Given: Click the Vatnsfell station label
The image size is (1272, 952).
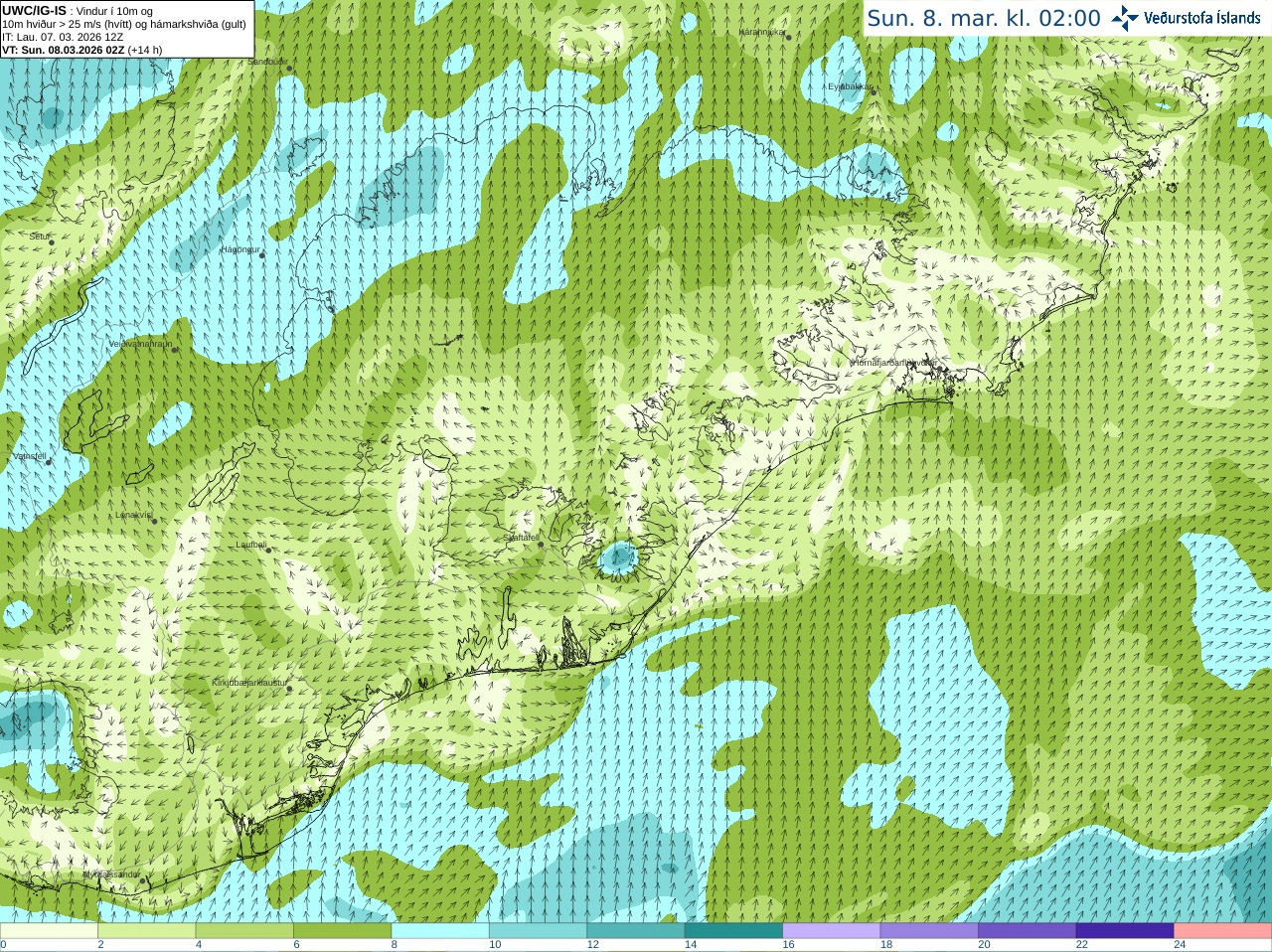Looking at the screenshot, I should (x=30, y=456).
